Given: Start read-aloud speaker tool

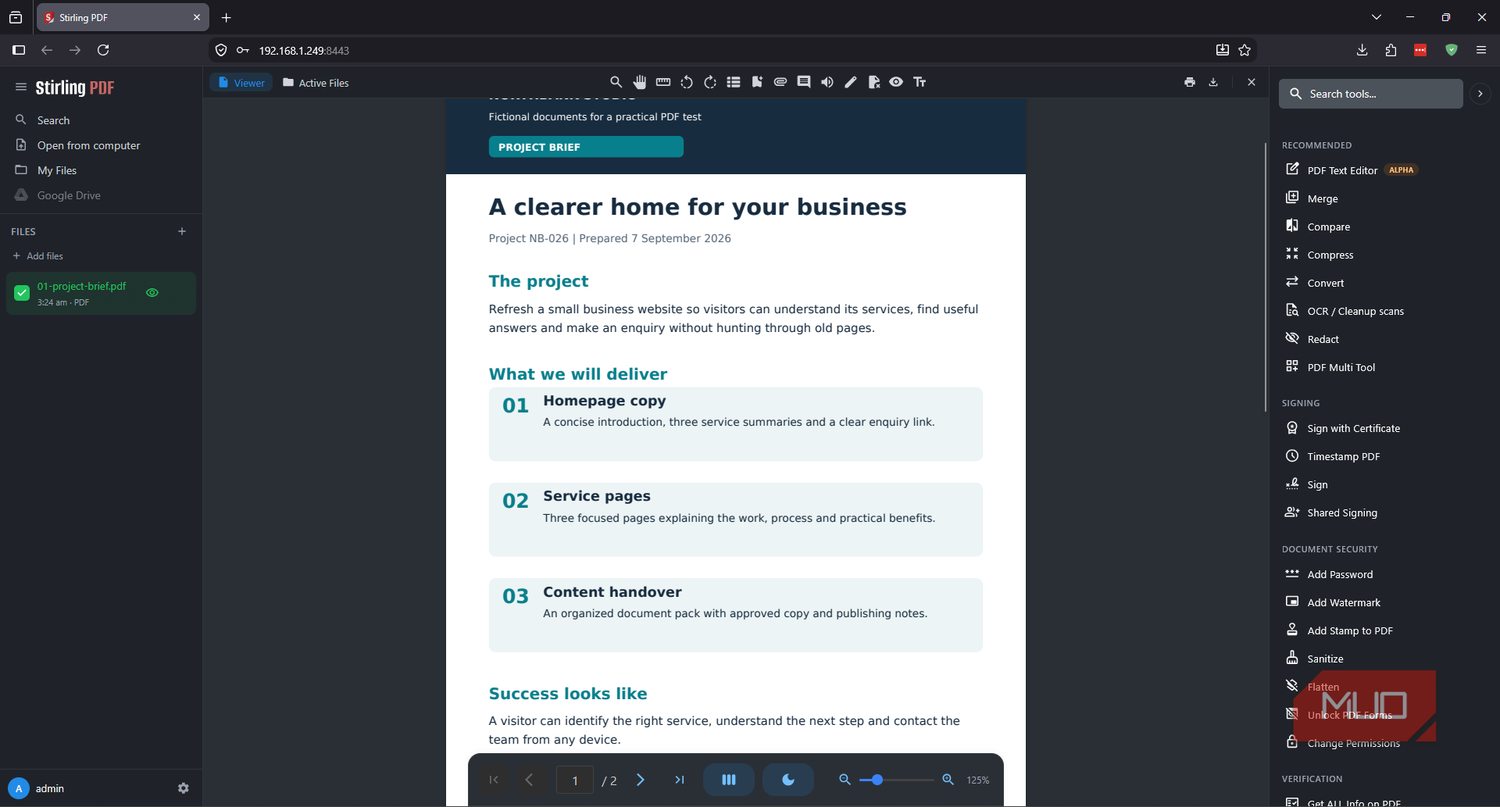Looking at the screenshot, I should pos(827,82).
